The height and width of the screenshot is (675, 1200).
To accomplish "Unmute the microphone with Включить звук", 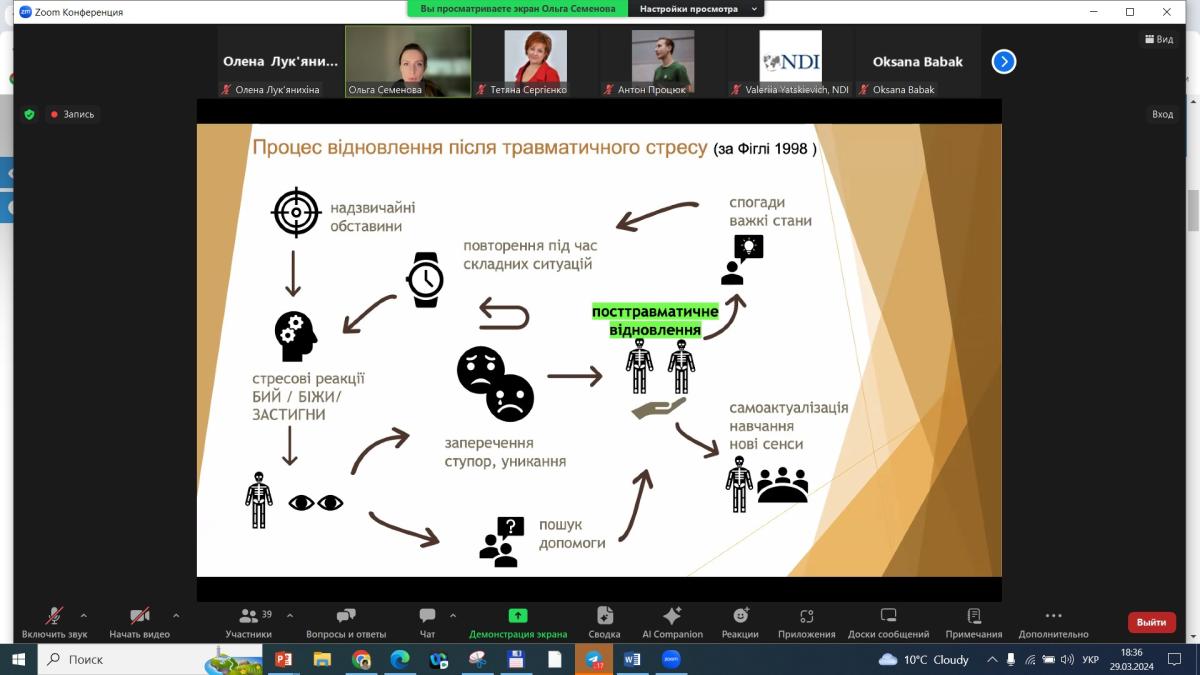I will pyautogui.click(x=54, y=622).
